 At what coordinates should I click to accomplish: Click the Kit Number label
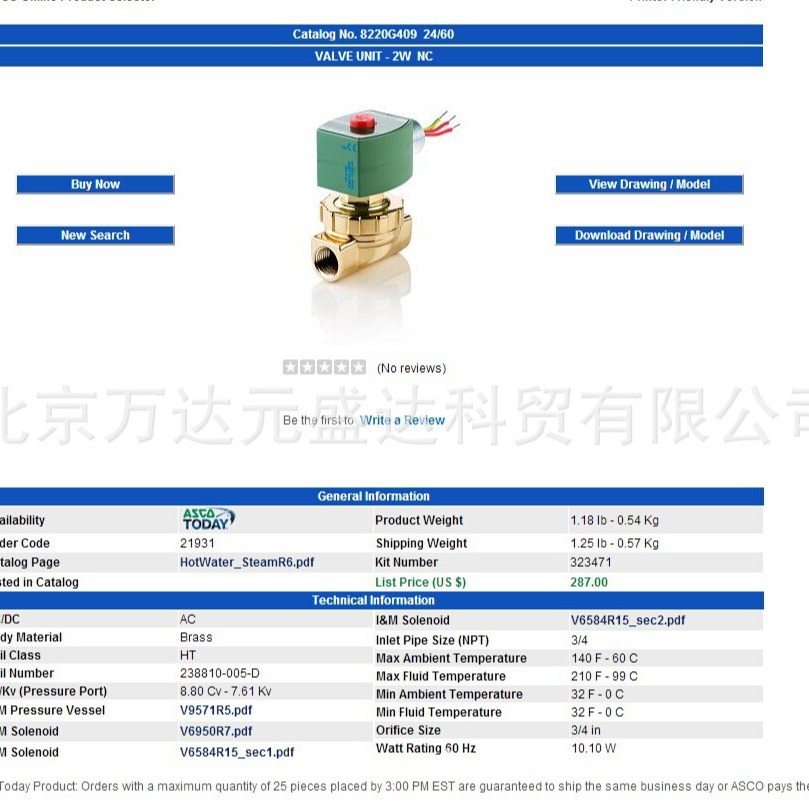point(407,562)
